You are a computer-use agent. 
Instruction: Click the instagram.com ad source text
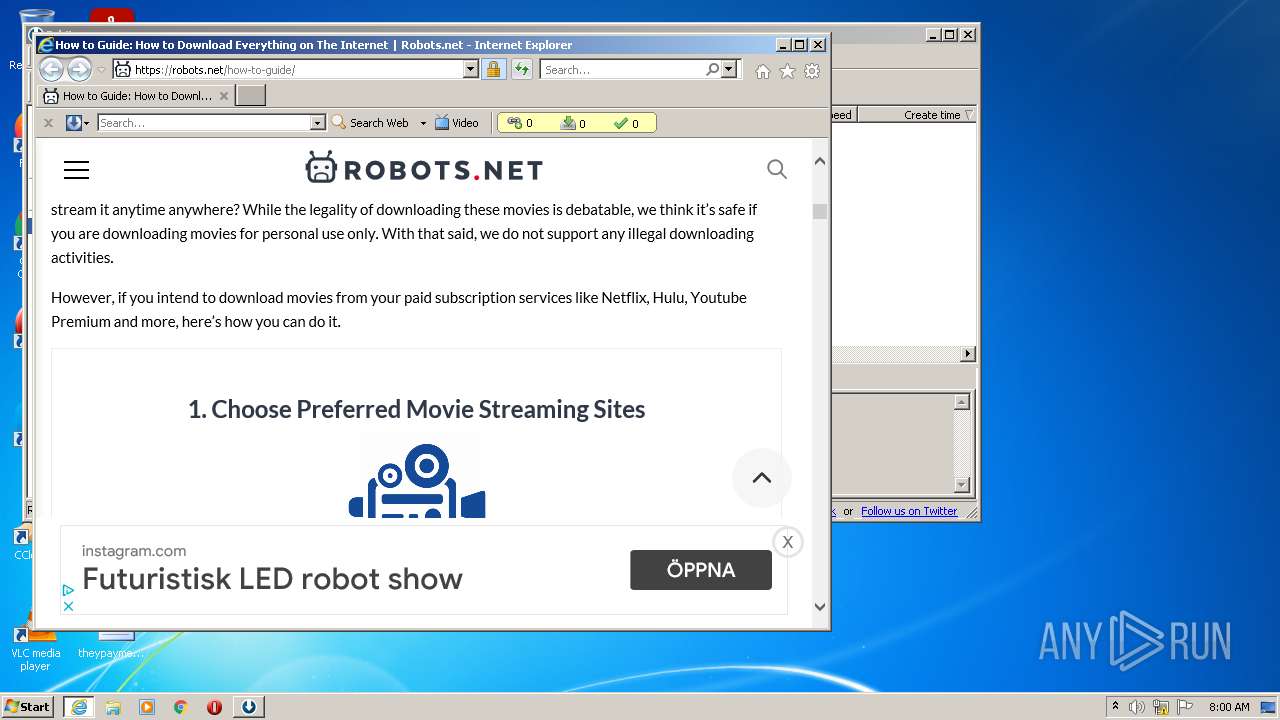coord(134,551)
